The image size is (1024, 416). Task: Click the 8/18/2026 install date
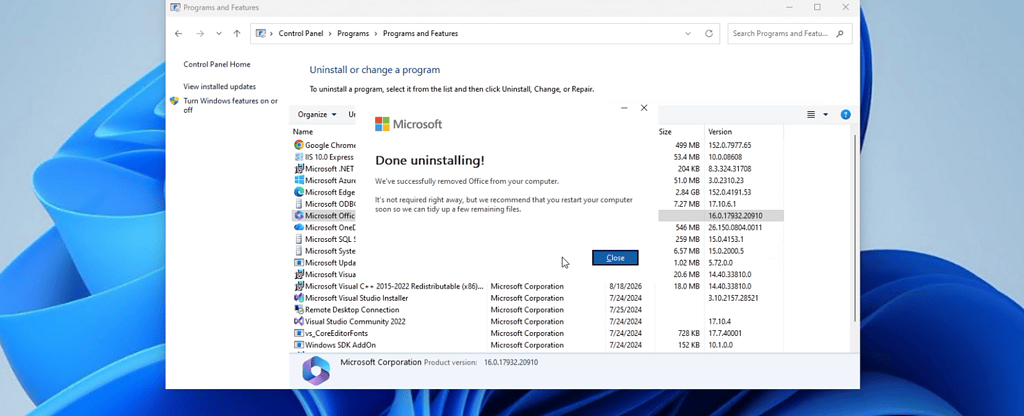626,286
